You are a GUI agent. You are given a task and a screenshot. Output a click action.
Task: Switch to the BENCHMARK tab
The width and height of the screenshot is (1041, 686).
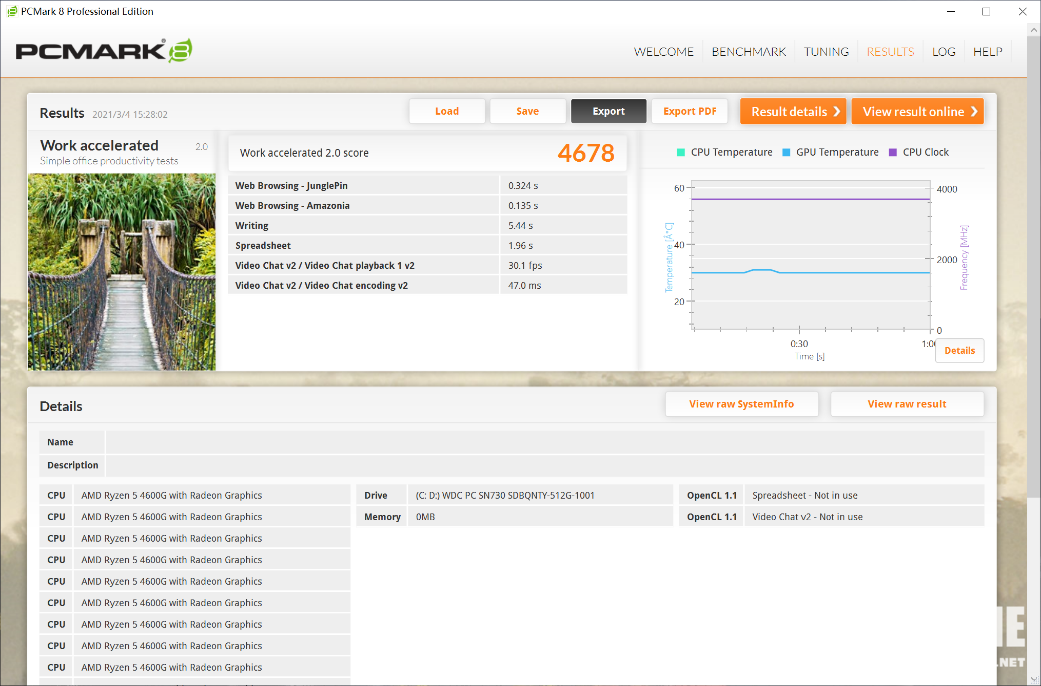coord(749,52)
